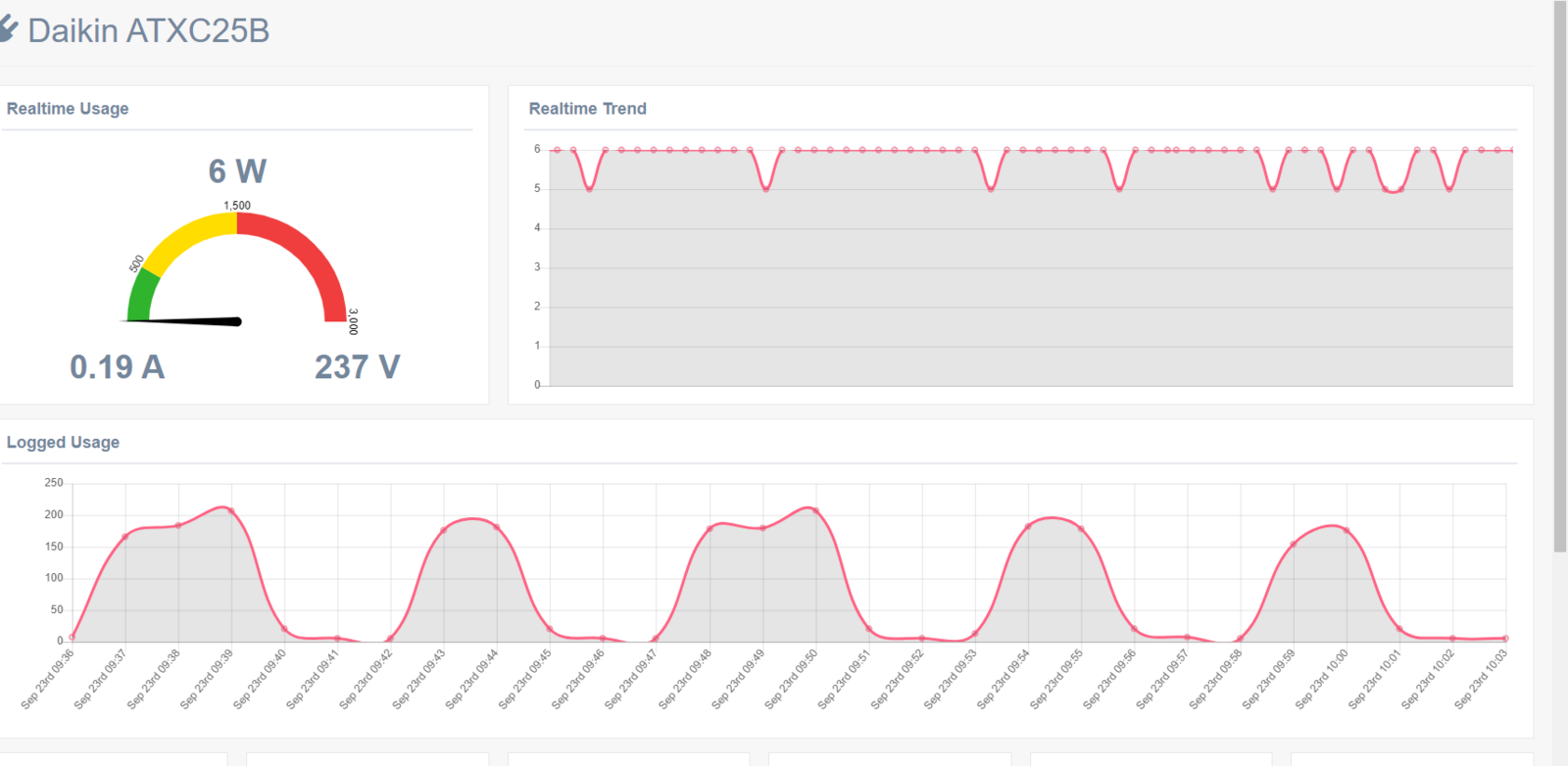Click the Sep 23rd 10:00 axis label
The image size is (1568, 766).
point(1322,679)
